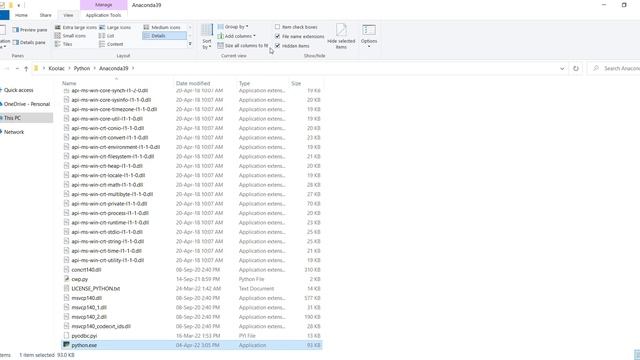Choose Large icons layout
Image resolution: width=640 pixels, height=360 pixels.
click(115, 27)
